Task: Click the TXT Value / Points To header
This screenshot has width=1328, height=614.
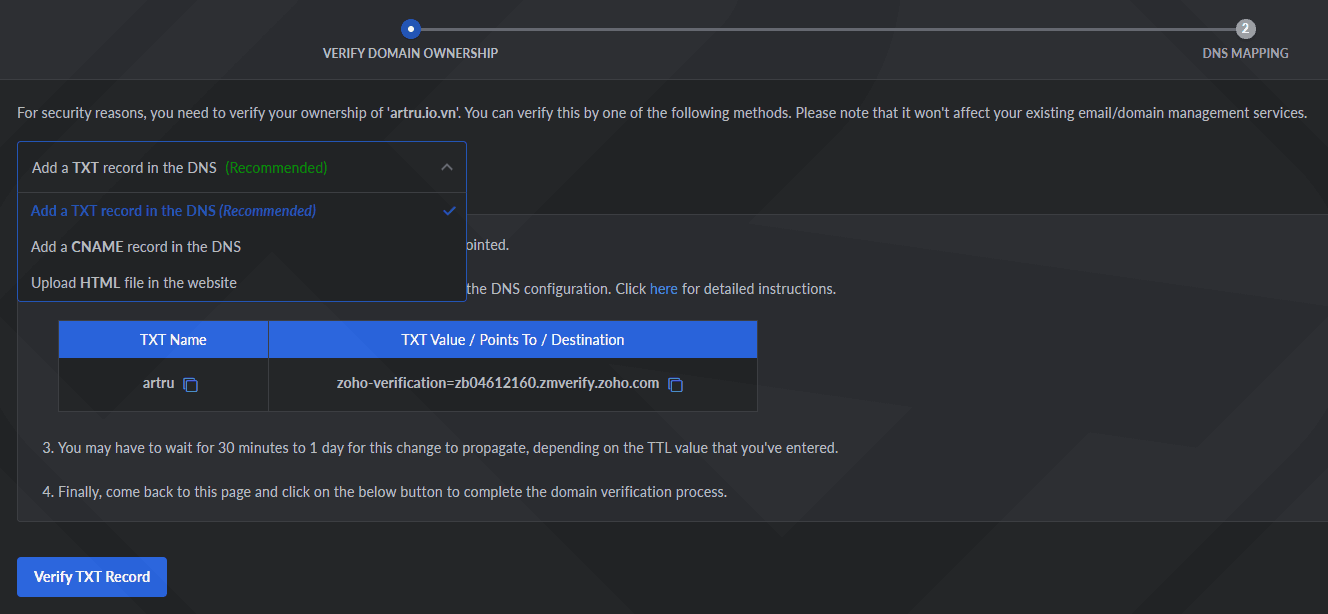Action: pyautogui.click(x=513, y=340)
